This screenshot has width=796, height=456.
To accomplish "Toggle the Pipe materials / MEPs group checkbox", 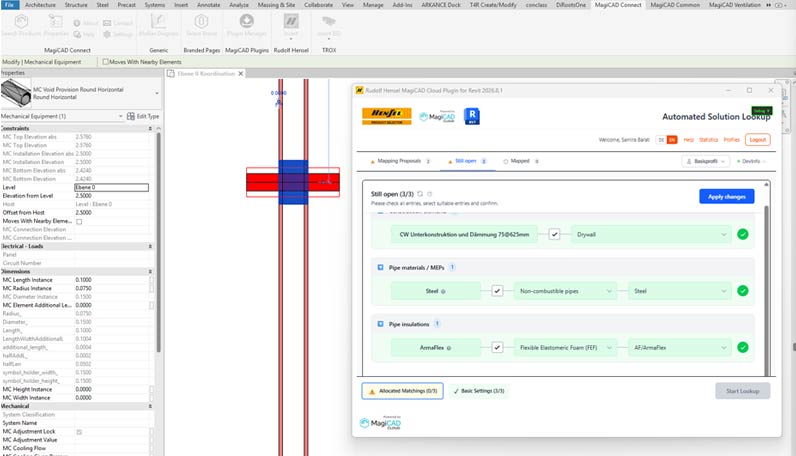I will click(x=380, y=267).
